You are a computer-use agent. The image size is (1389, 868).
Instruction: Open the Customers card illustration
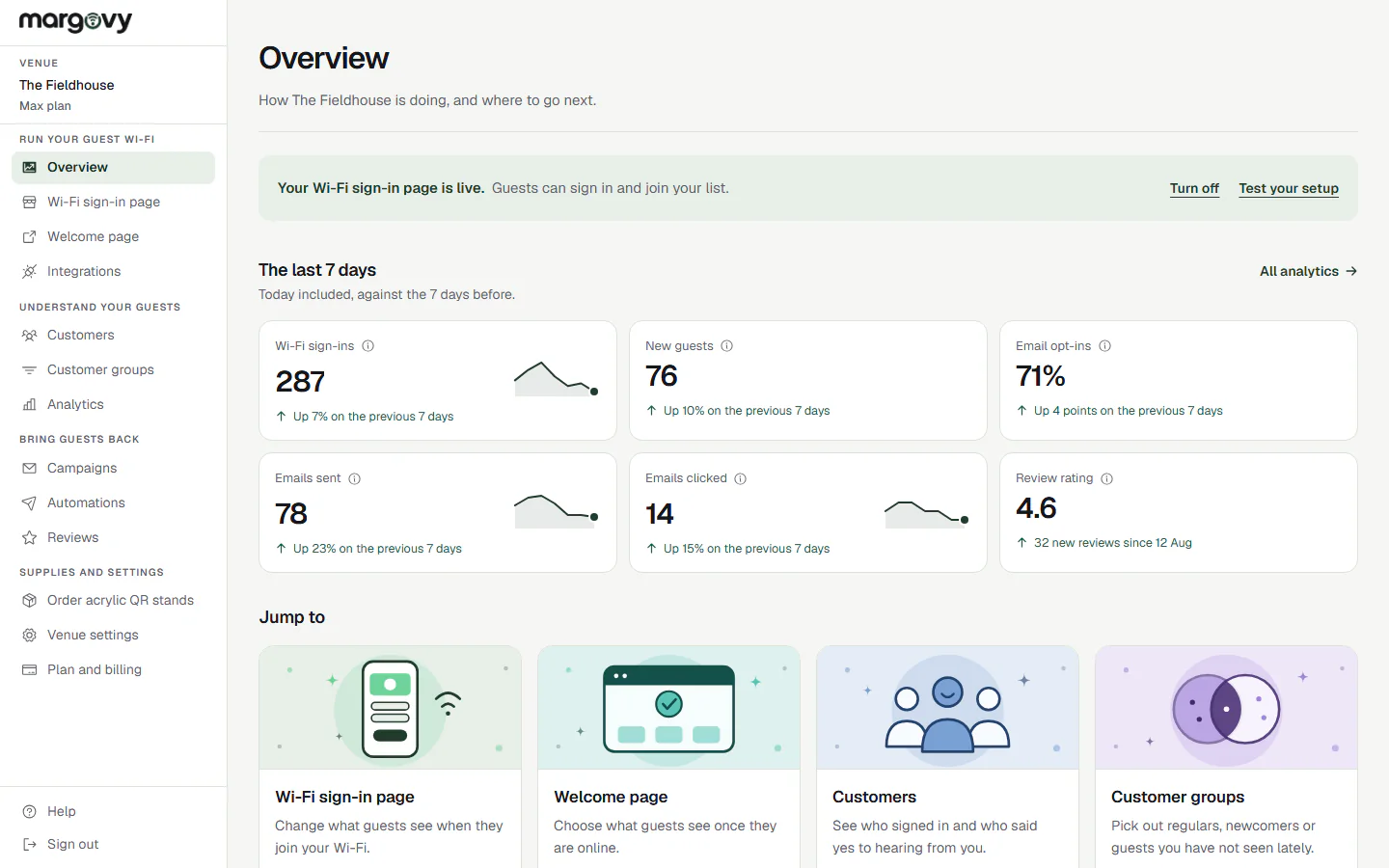click(x=947, y=708)
